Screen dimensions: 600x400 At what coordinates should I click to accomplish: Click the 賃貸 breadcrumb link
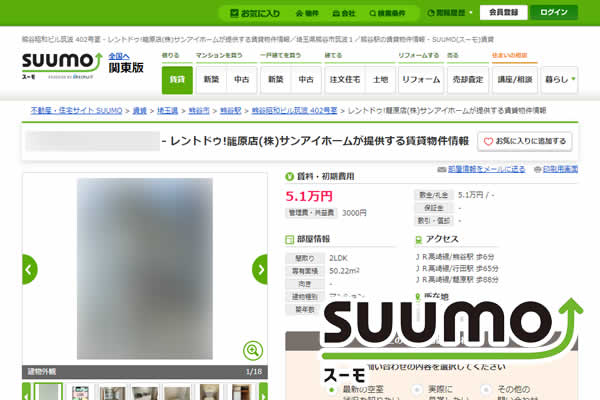140,111
